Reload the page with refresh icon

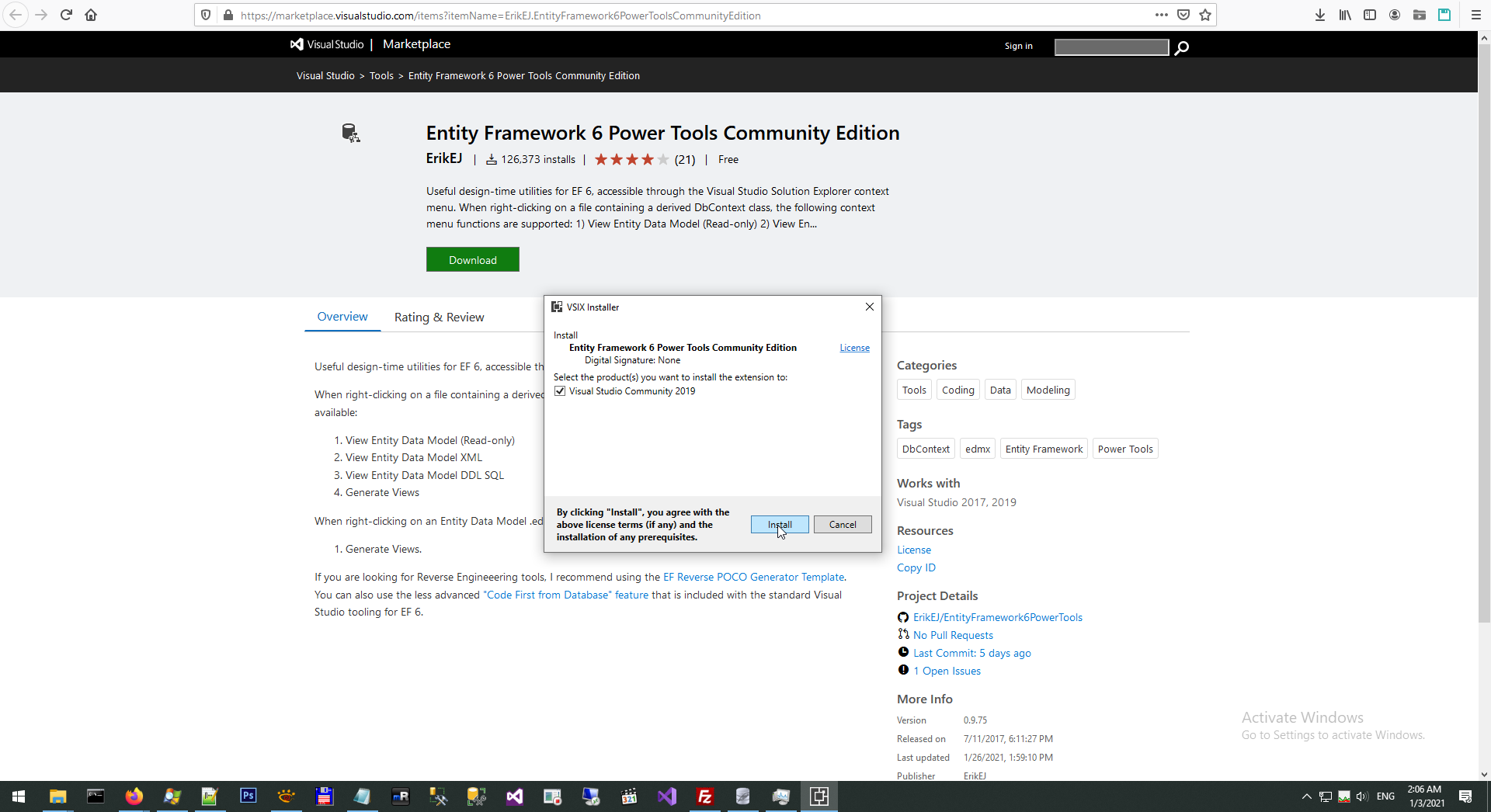point(66,15)
